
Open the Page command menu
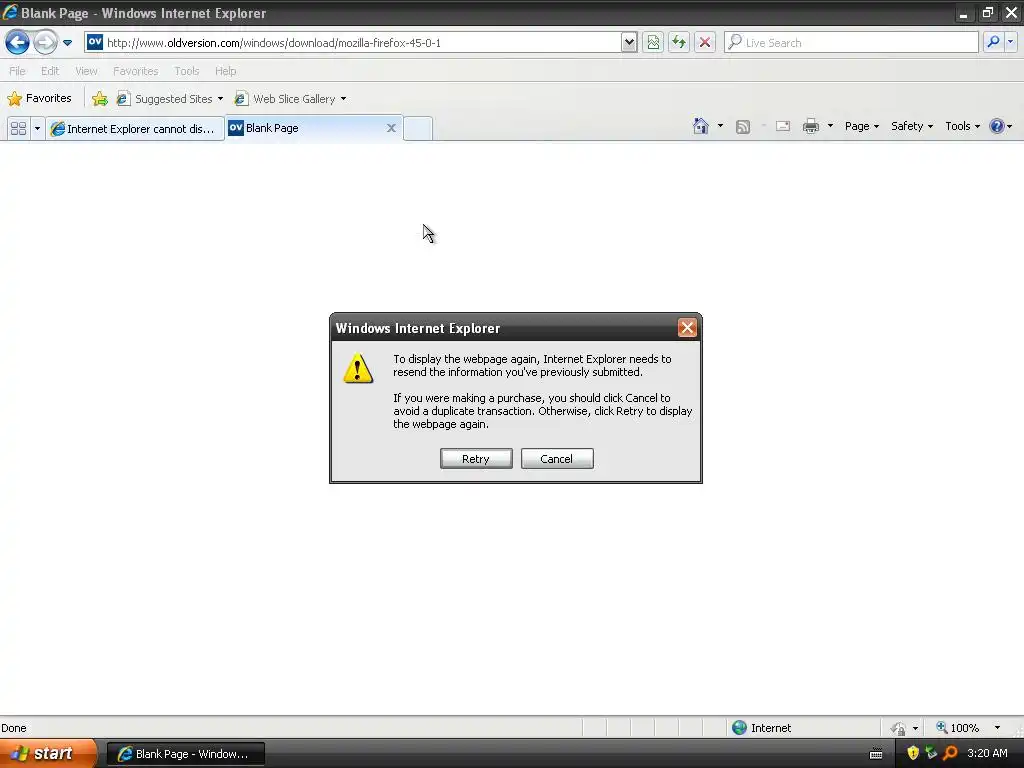pyautogui.click(x=861, y=126)
